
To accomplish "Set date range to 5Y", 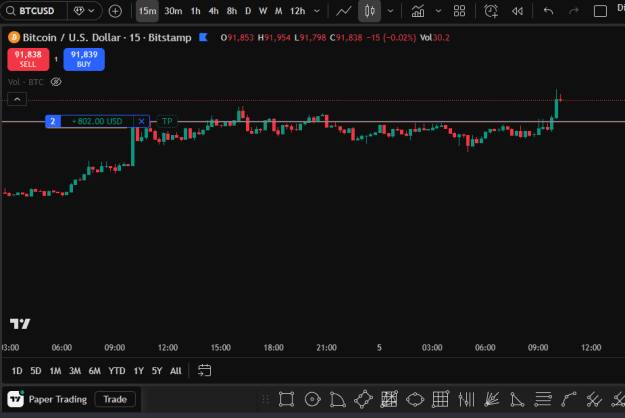I will coord(157,371).
